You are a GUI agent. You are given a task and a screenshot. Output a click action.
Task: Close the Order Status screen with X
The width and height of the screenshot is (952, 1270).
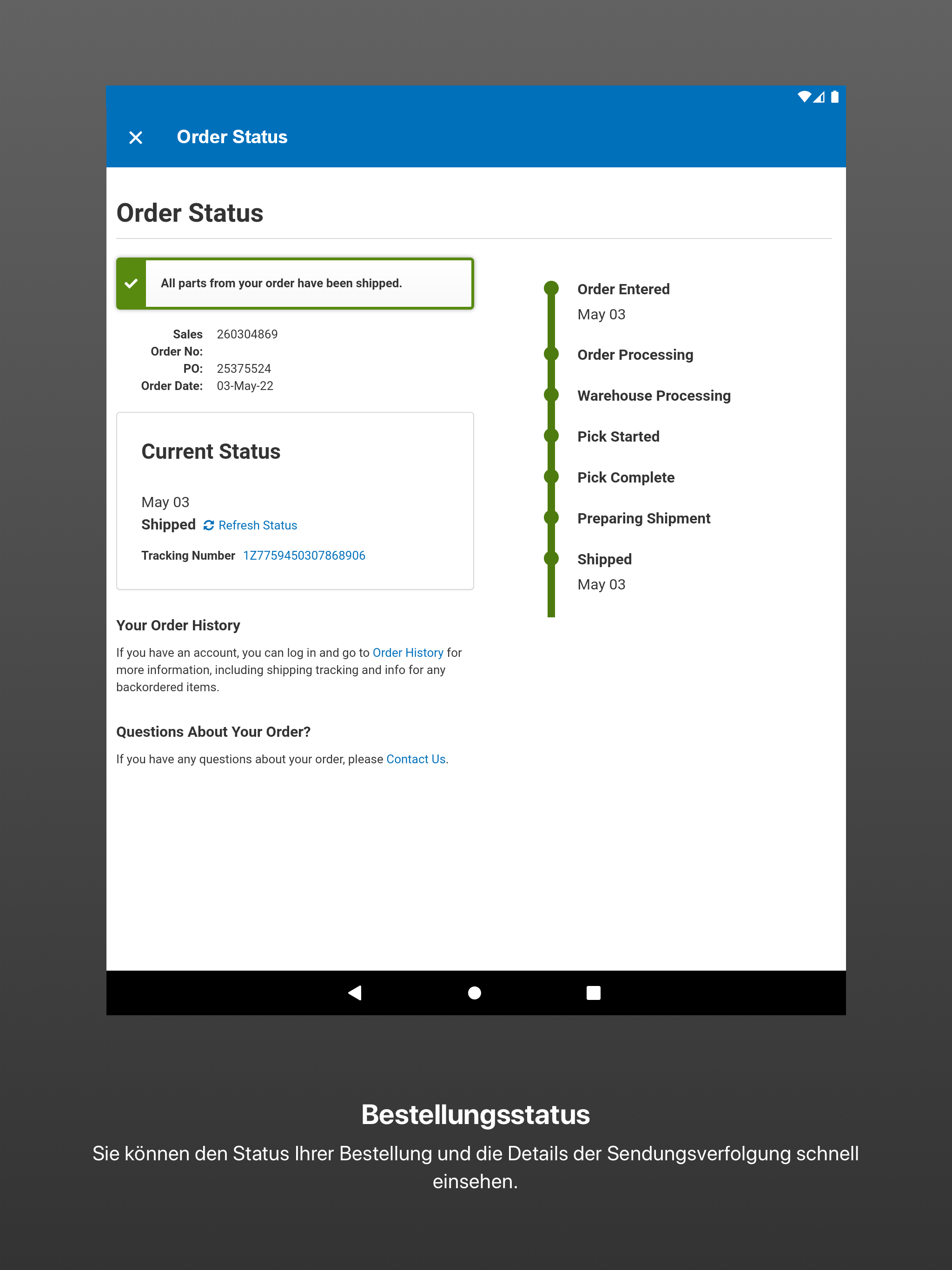(x=136, y=138)
